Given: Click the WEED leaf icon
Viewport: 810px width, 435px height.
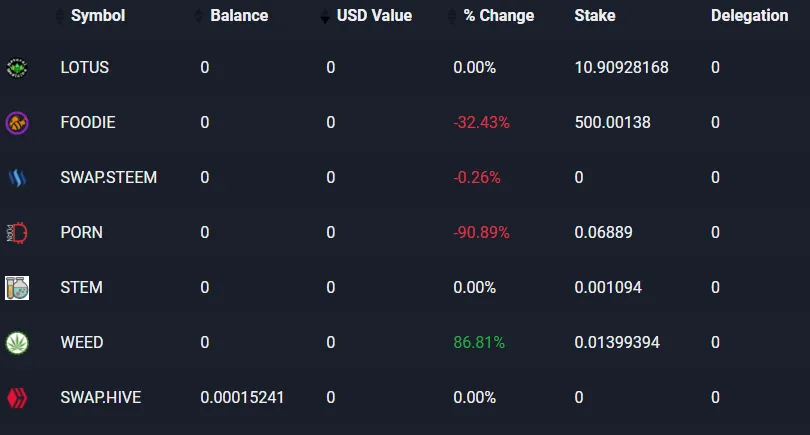Looking at the screenshot, I should [x=17, y=343].
